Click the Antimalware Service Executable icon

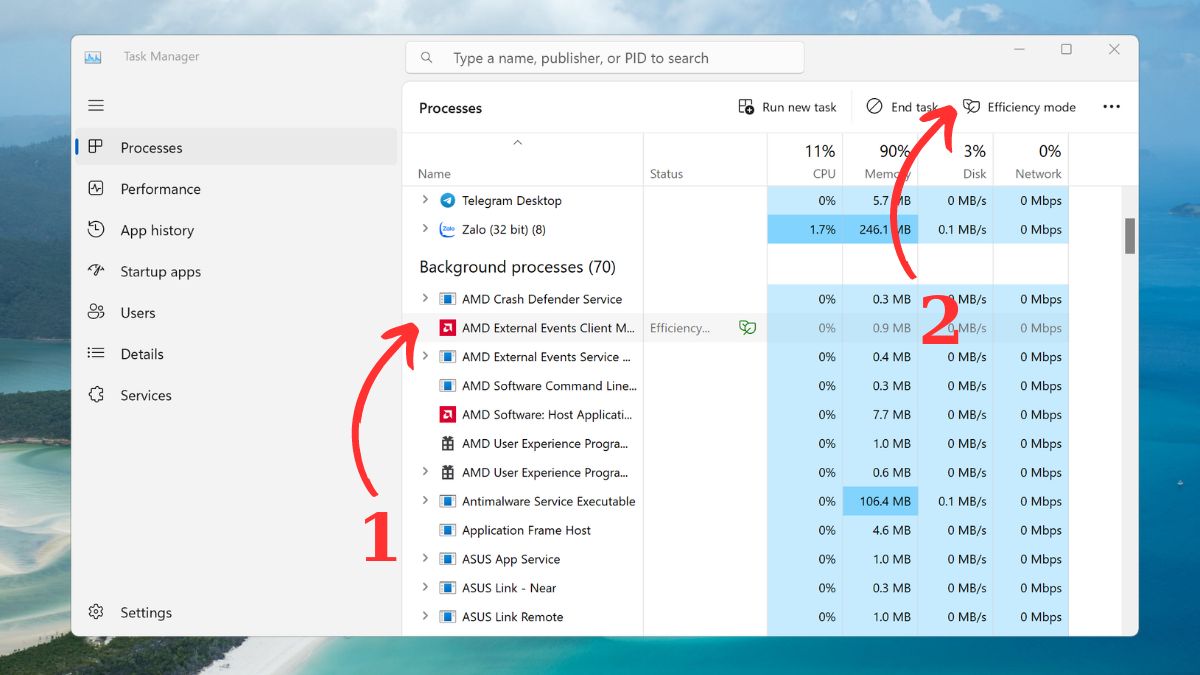pos(448,501)
